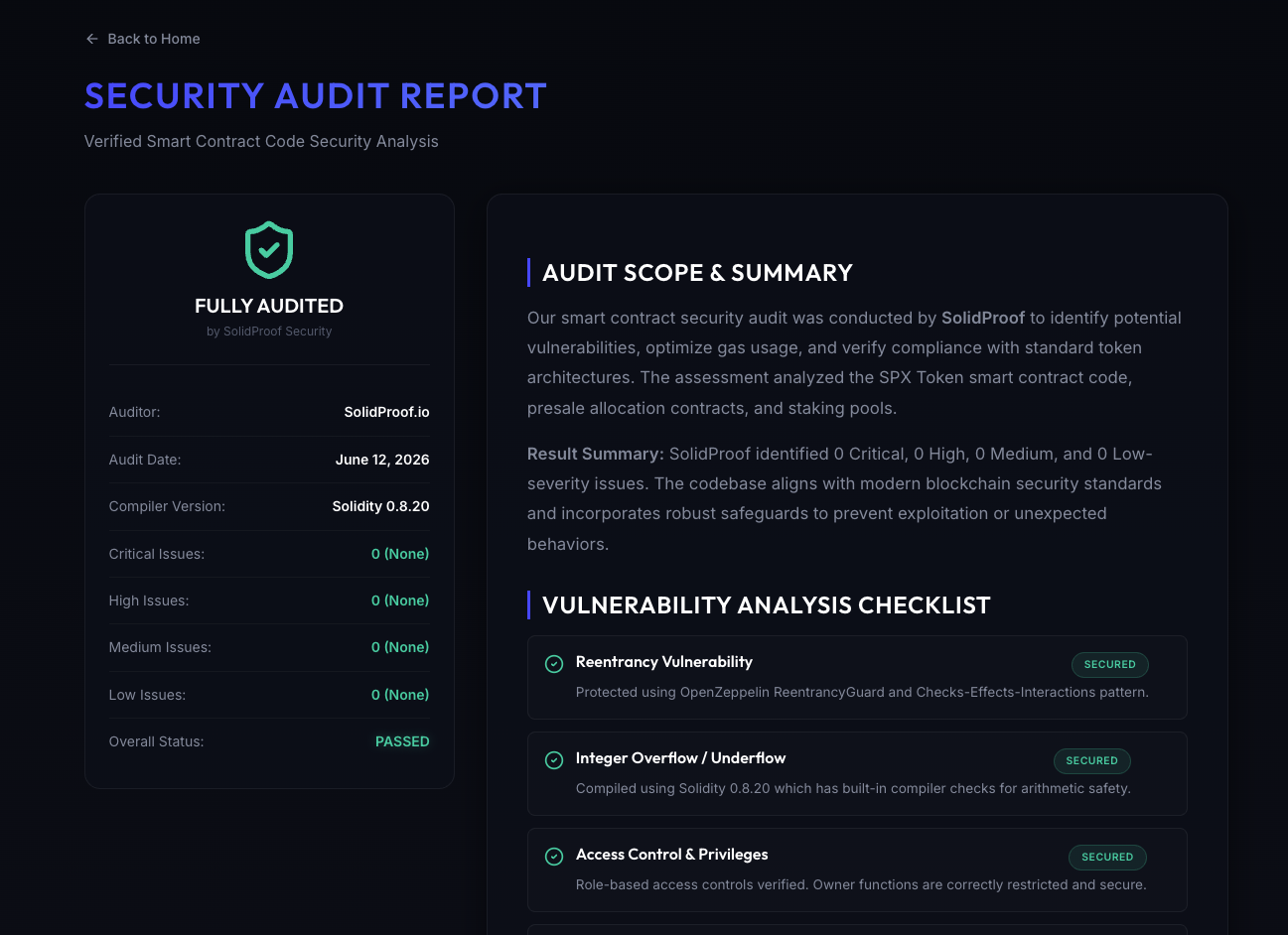Click the 'Medium Issues:' label
Screen dimensions: 1288x935
click(160, 647)
